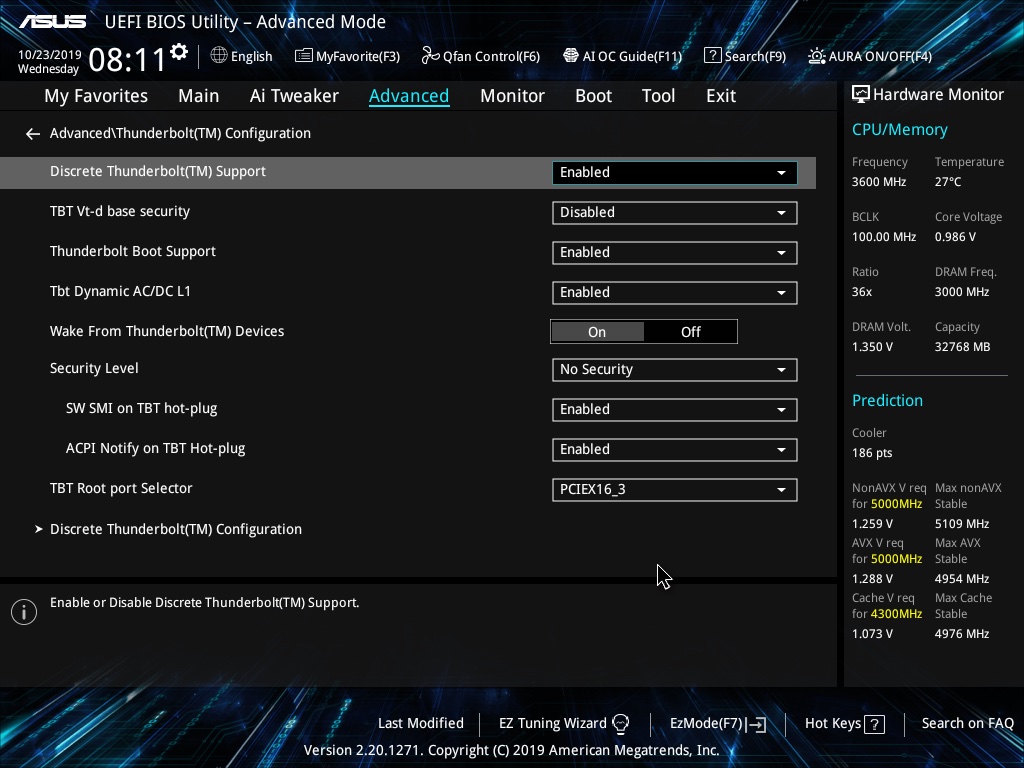Image resolution: width=1024 pixels, height=768 pixels.
Task: Select the Advanced tab
Action: [409, 96]
